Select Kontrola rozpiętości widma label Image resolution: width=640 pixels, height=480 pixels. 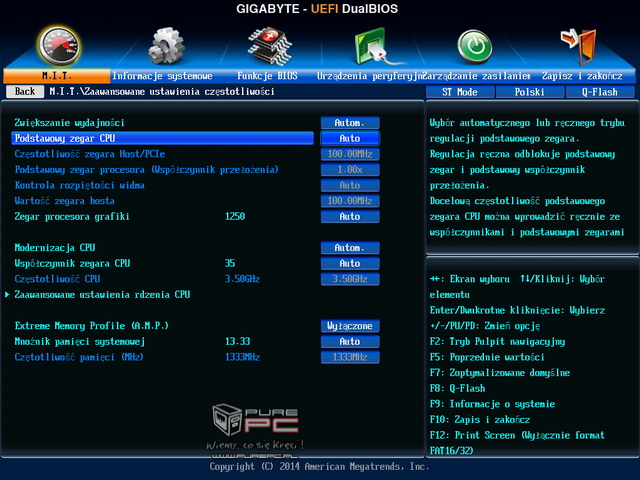(x=80, y=185)
